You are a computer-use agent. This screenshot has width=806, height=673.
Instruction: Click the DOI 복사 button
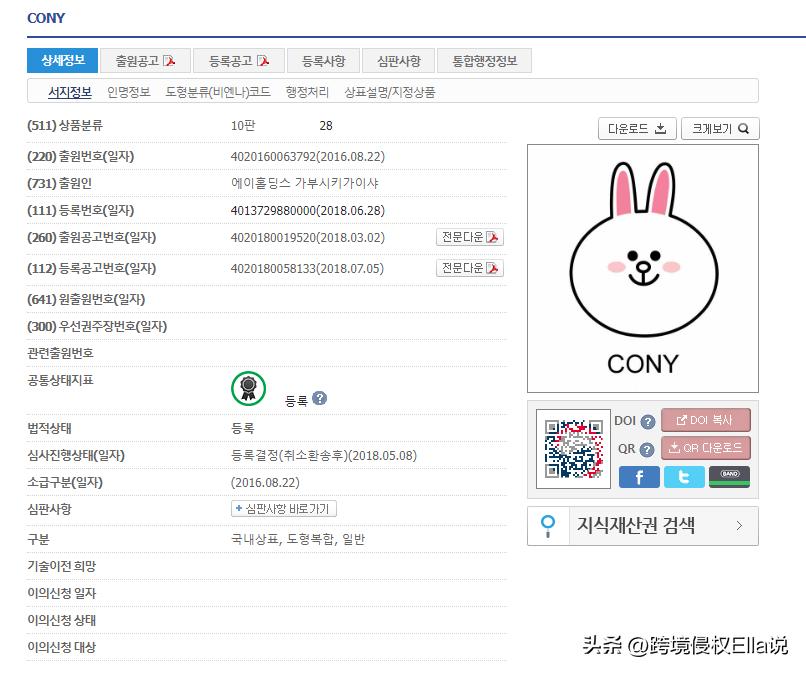tap(705, 420)
